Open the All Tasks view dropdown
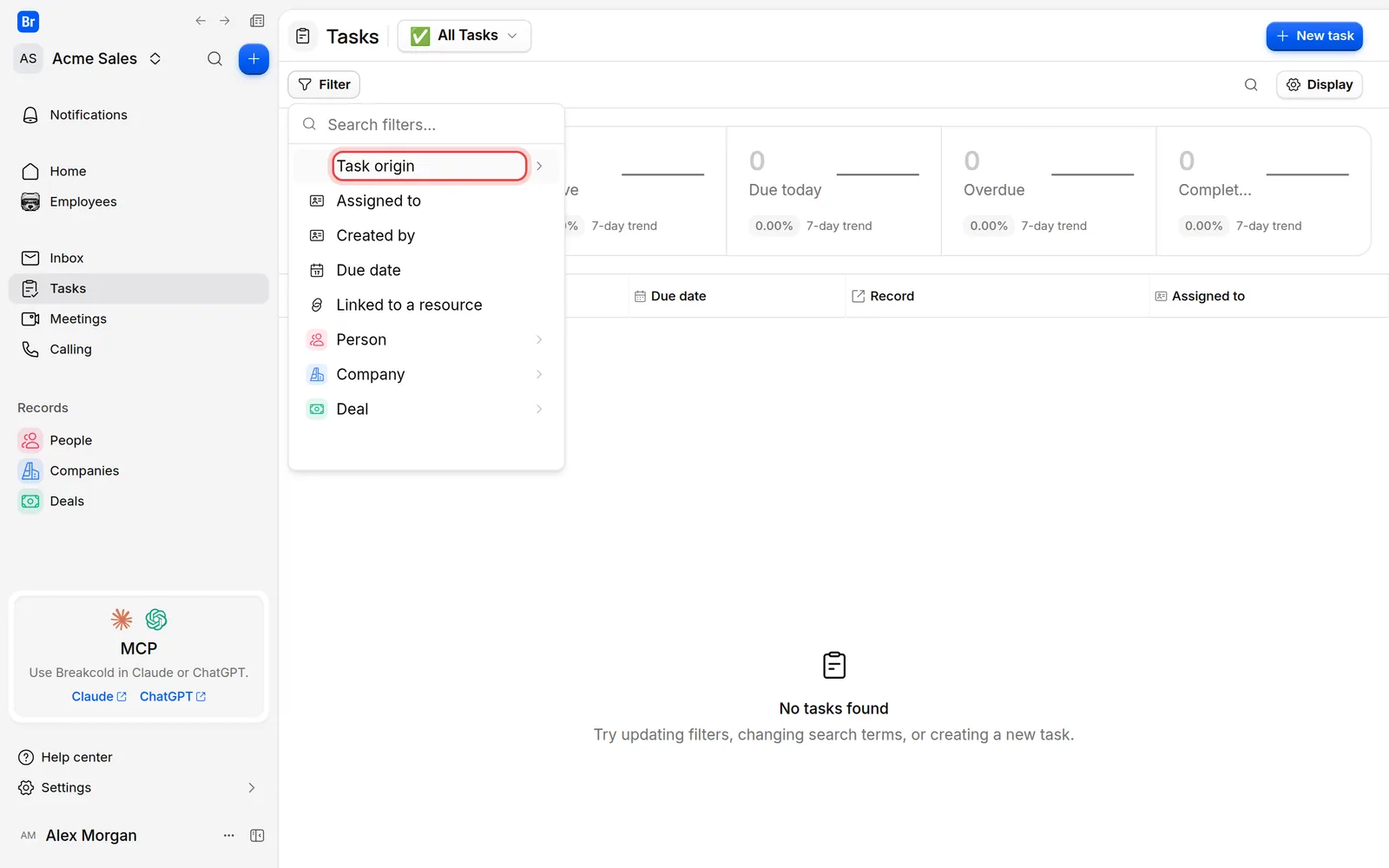Image resolution: width=1389 pixels, height=868 pixels. pos(464,36)
